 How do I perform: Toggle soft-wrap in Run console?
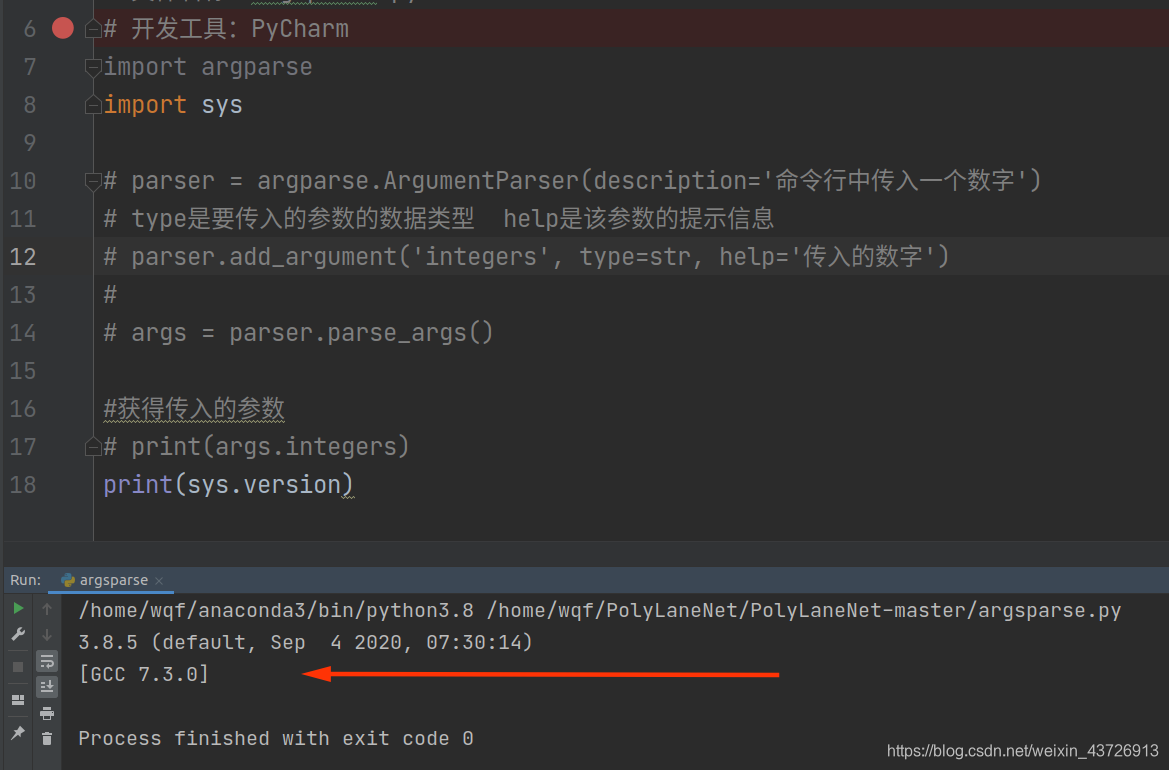pyautogui.click(x=47, y=661)
